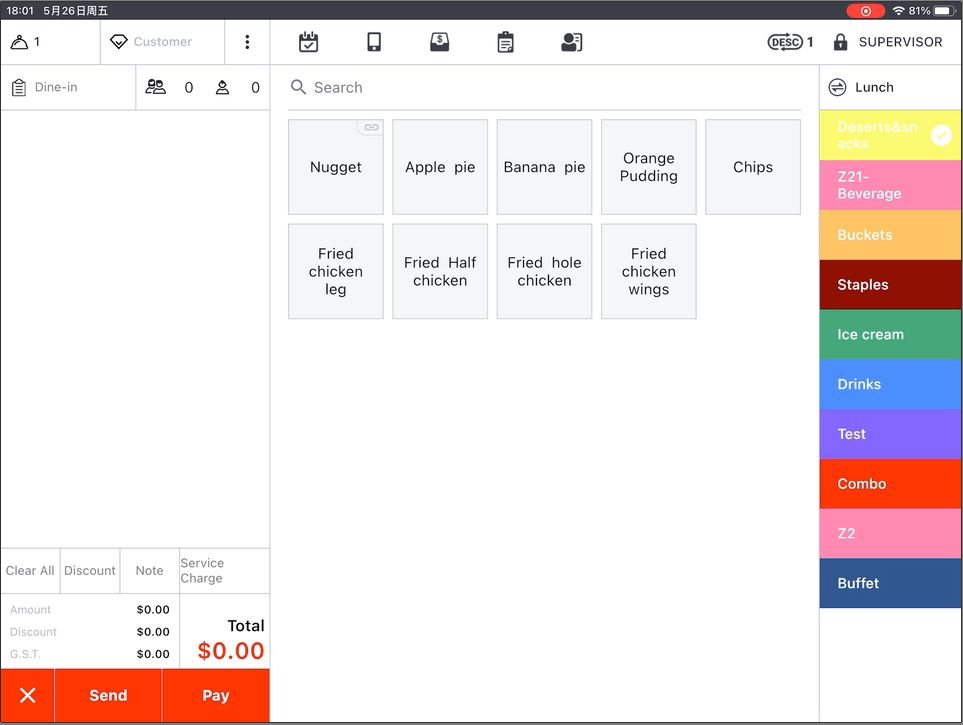Open the cash drawer icon
Viewport: 963px width, 725px height.
click(x=439, y=42)
